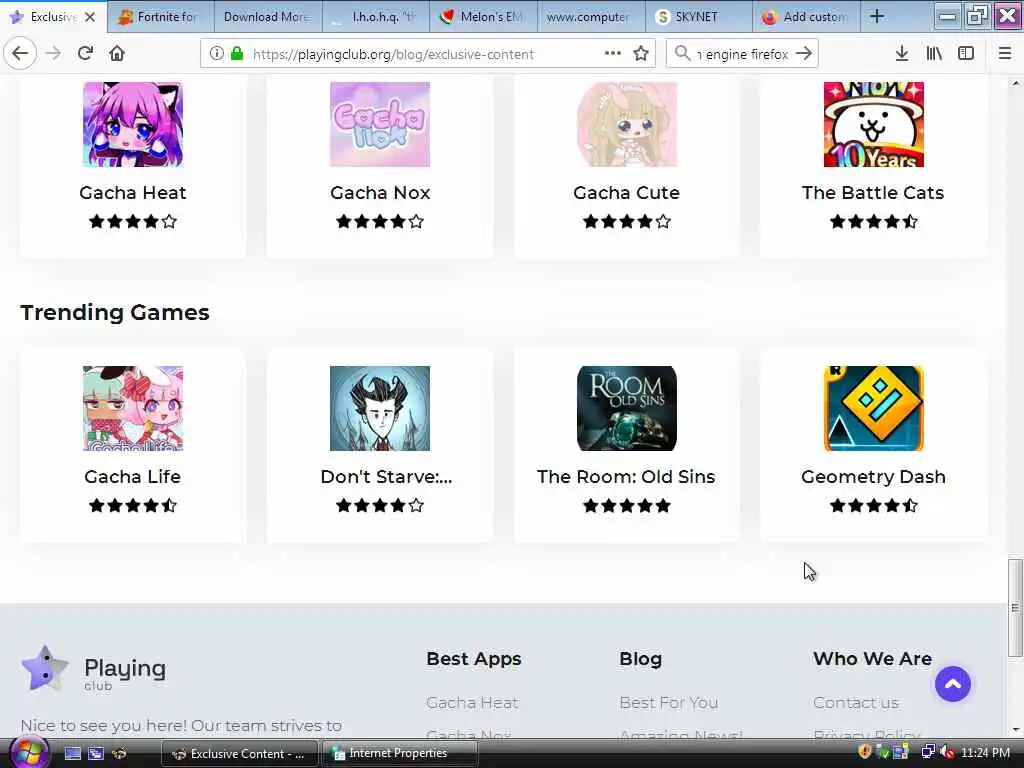Switch to the Melon's tab
Viewport: 1024px width, 768px height.
[x=483, y=17]
